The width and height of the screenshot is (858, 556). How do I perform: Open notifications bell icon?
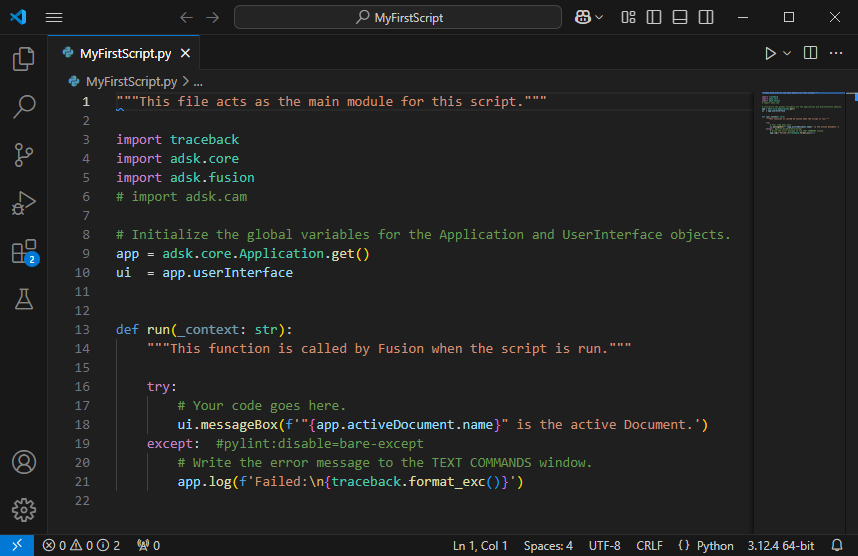point(837,545)
